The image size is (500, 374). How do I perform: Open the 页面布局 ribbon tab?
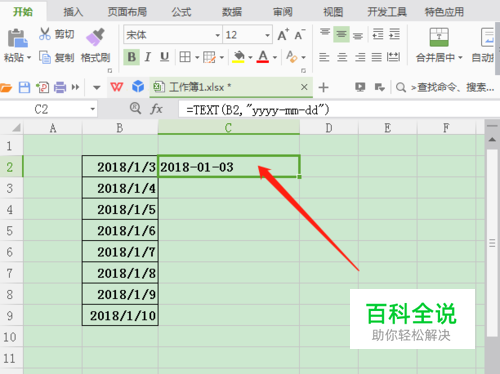coord(127,12)
